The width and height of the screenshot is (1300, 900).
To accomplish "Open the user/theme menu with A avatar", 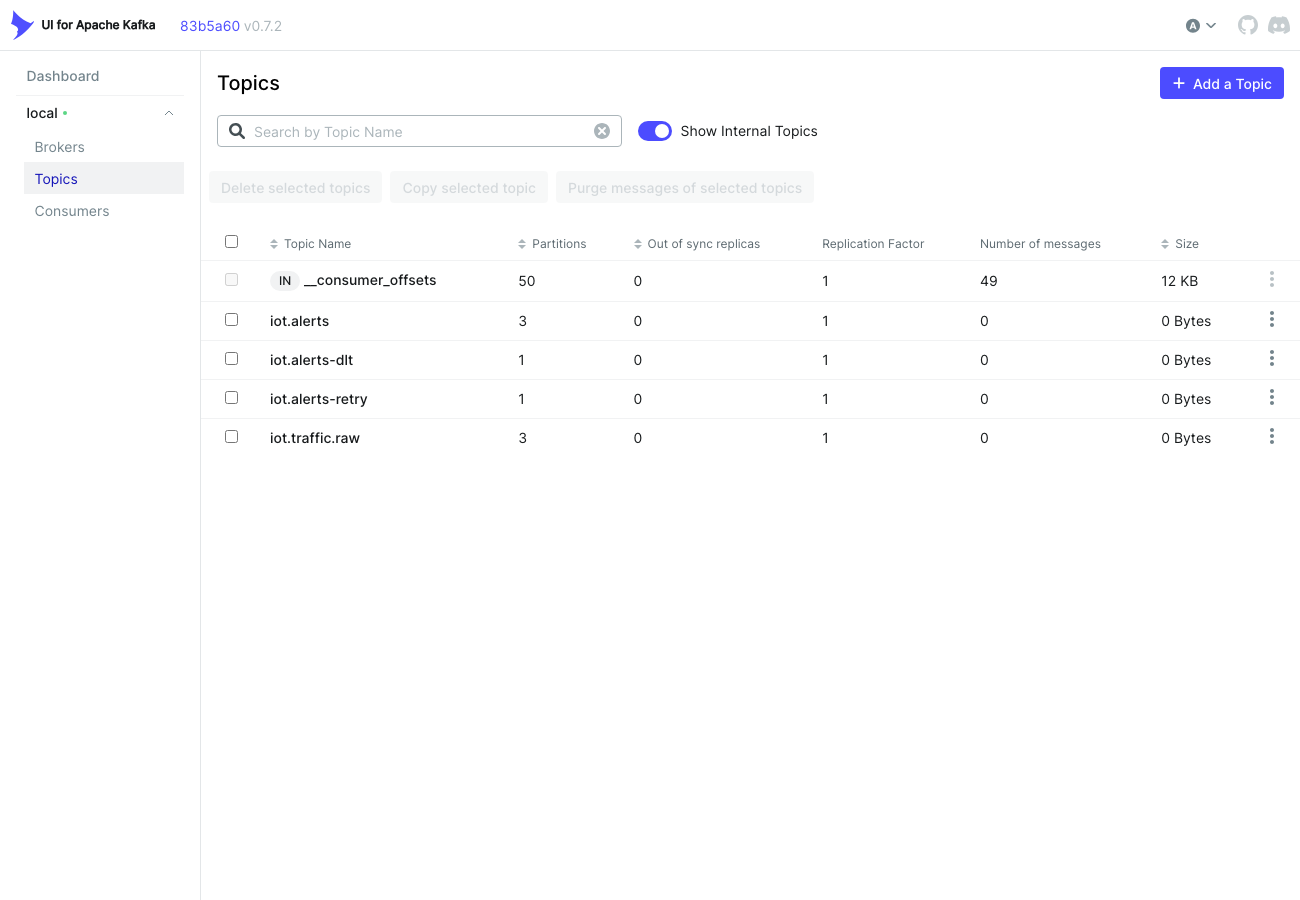I will (x=1201, y=26).
